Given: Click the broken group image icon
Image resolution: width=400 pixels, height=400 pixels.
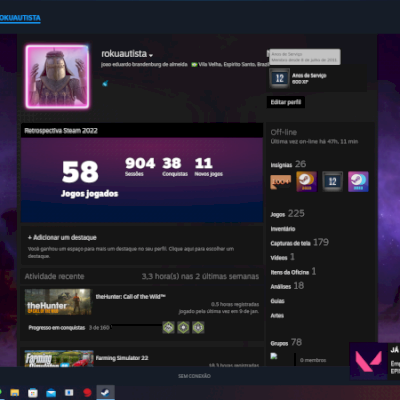Looking at the screenshot, I should (x=274, y=356).
